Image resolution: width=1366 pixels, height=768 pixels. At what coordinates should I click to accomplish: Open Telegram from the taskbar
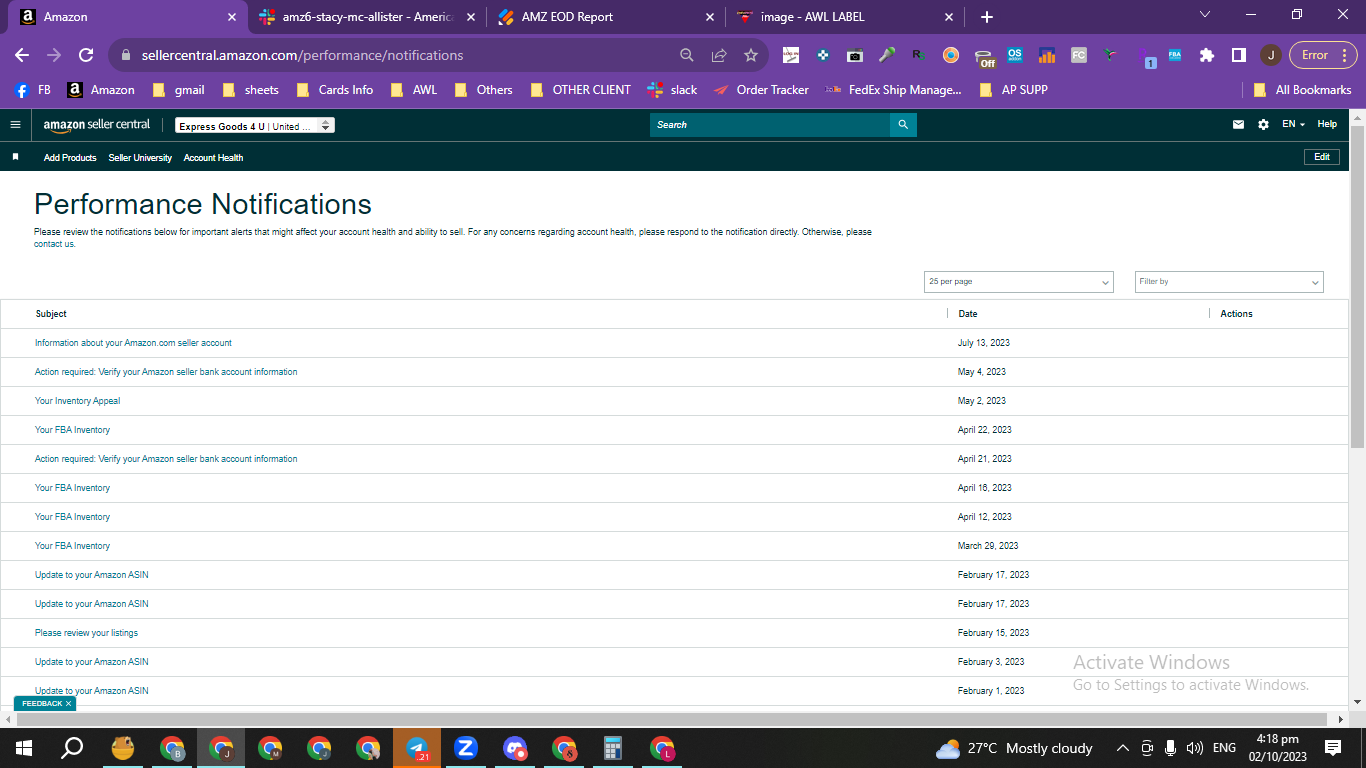(417, 748)
